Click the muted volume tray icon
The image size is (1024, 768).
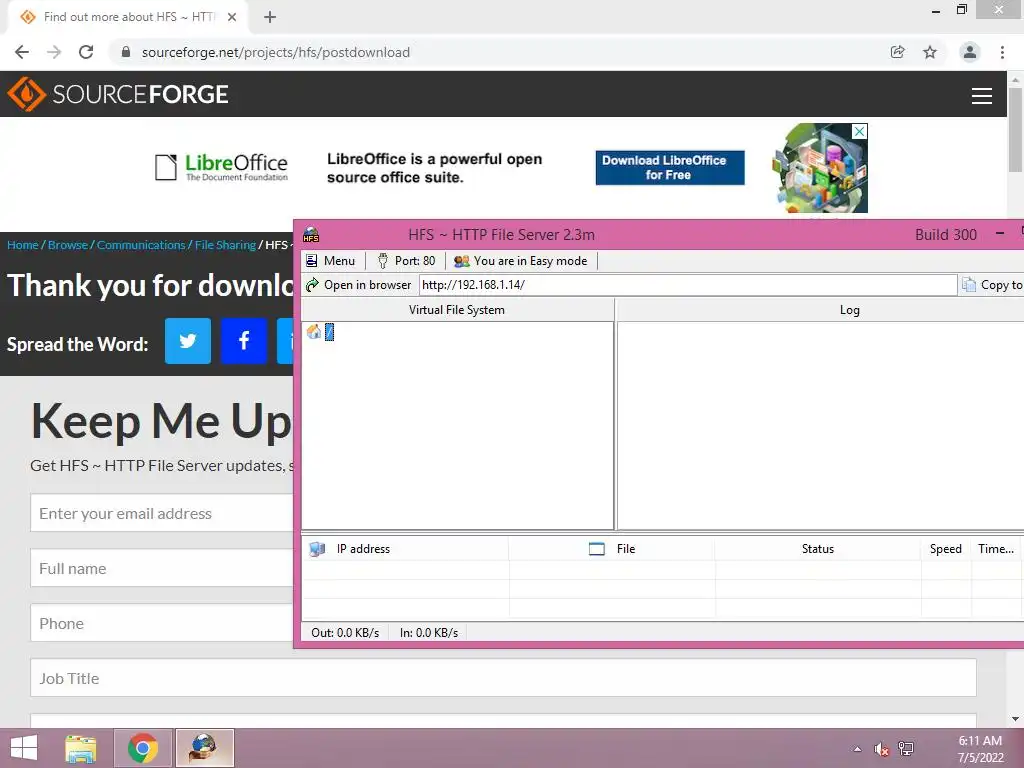click(882, 749)
